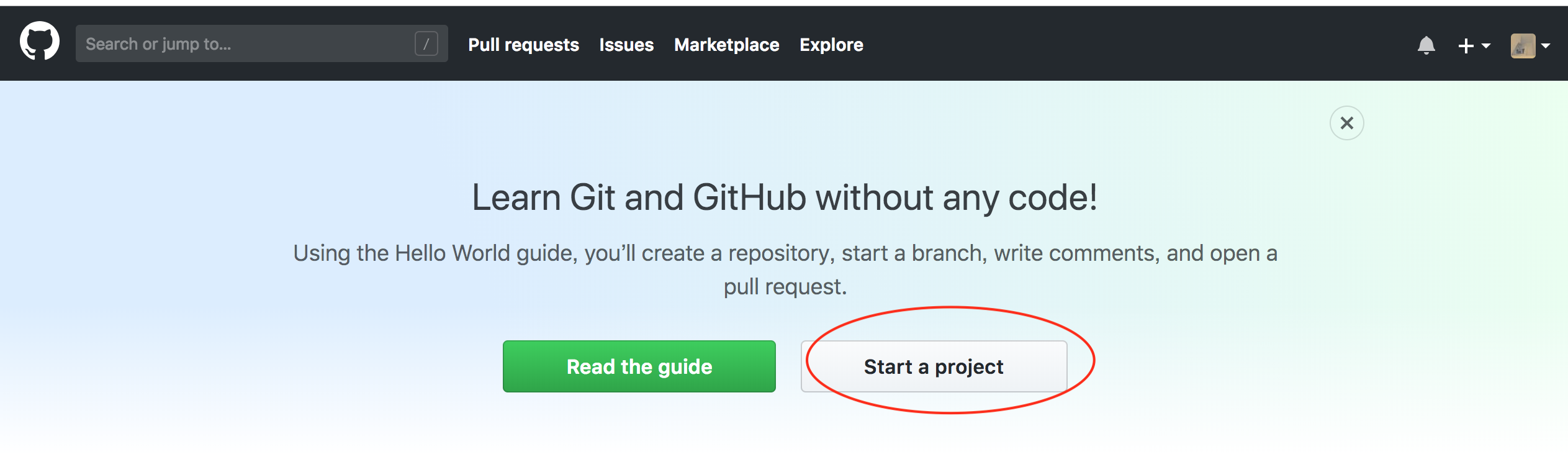Click the slash shortcut key icon
This screenshot has height=462, width=1568.
(x=426, y=44)
